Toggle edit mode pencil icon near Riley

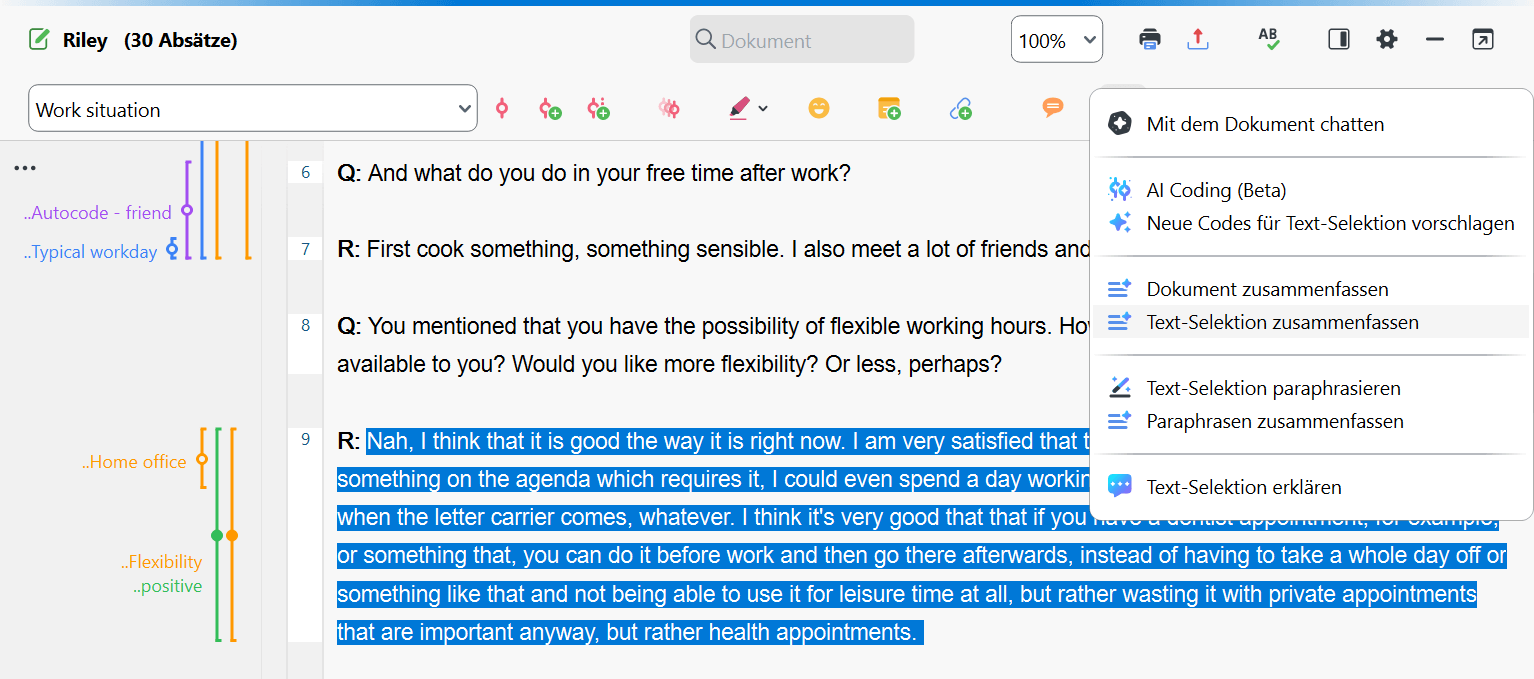coord(39,40)
